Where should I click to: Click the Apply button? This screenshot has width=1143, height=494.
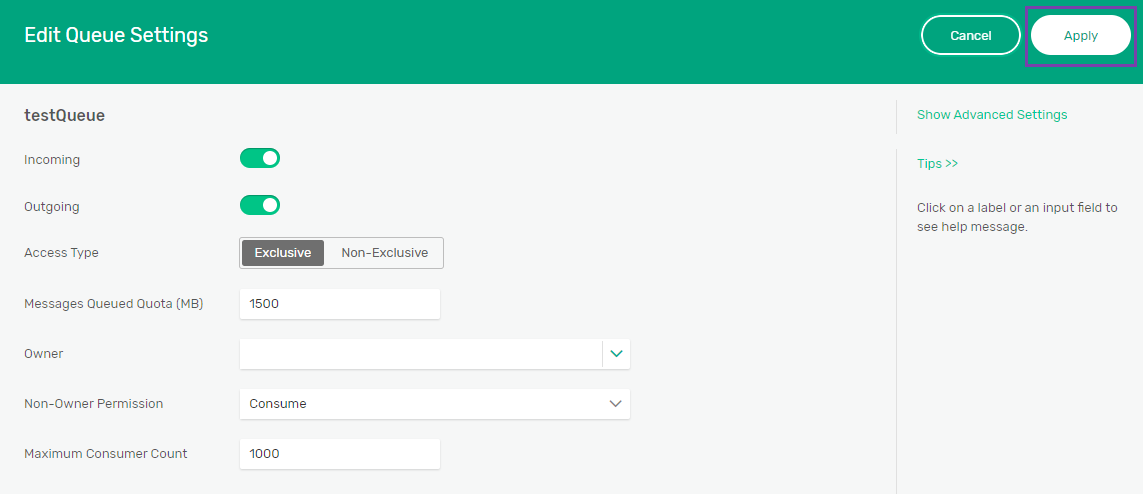1080,36
